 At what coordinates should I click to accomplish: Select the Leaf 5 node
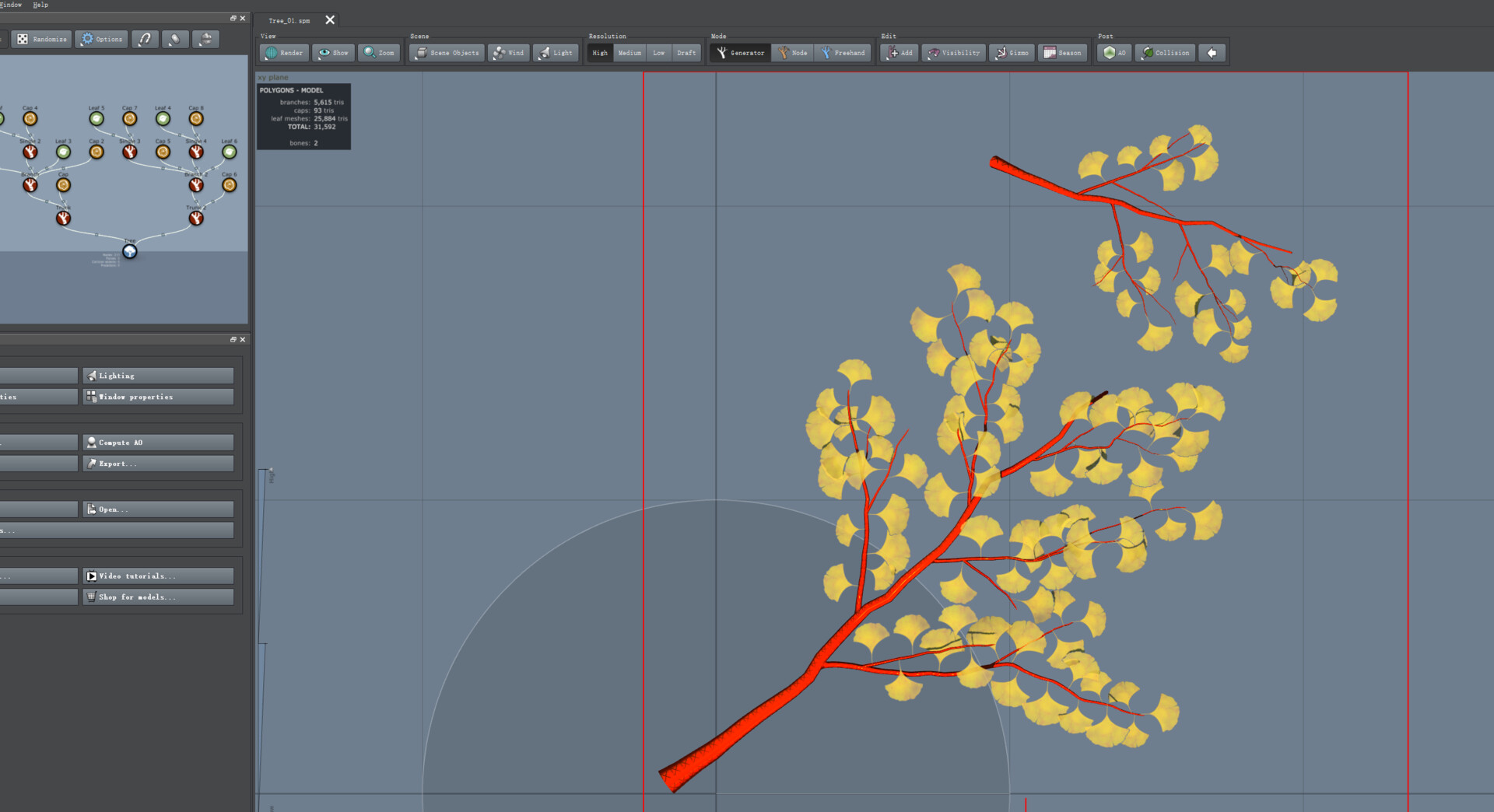click(96, 118)
